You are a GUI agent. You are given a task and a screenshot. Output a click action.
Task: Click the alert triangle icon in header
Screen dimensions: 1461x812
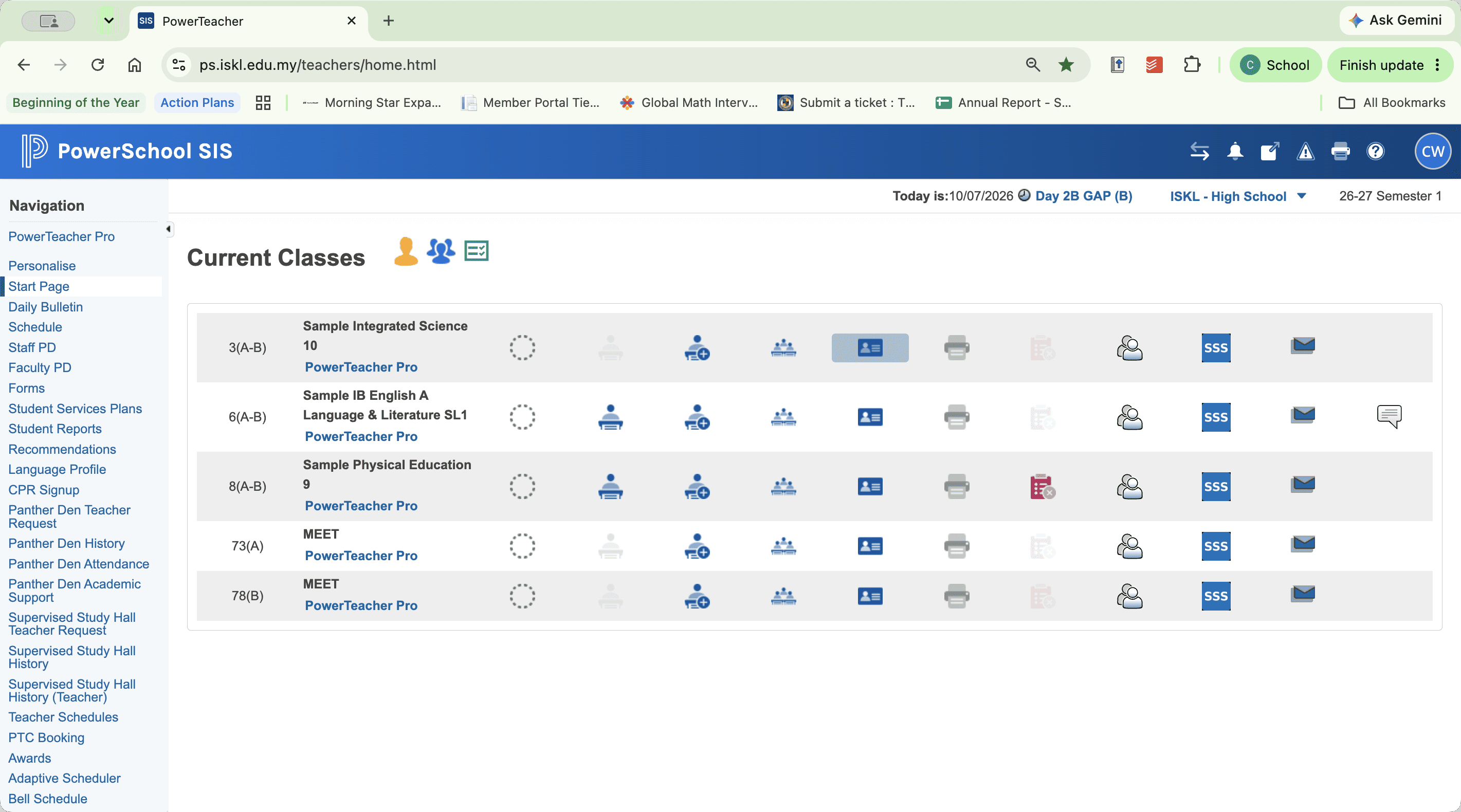click(1305, 152)
